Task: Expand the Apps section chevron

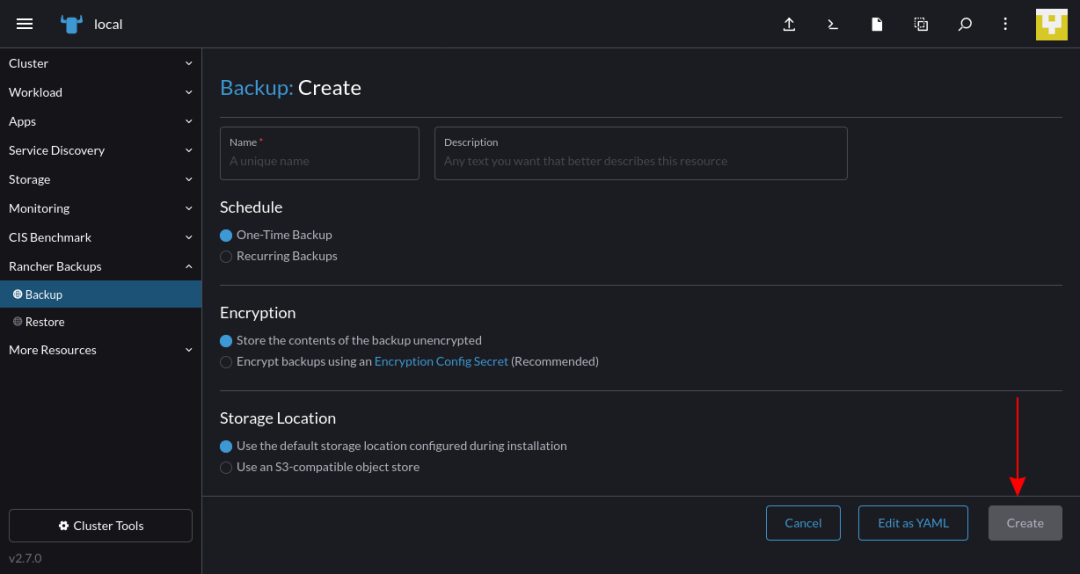Action: coord(189,121)
